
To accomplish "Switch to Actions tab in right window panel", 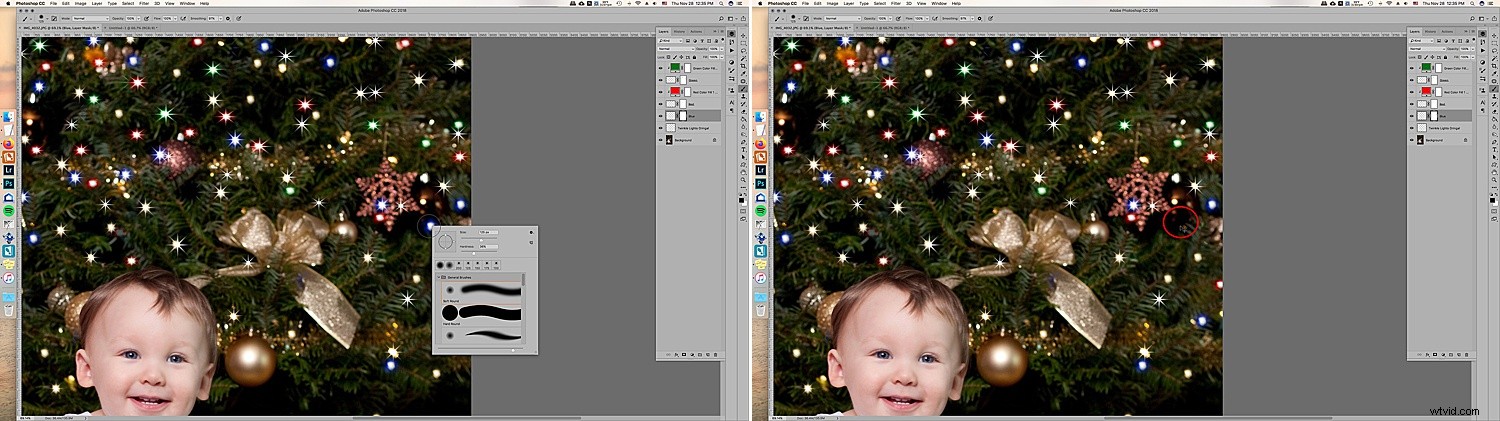I will (x=1448, y=31).
